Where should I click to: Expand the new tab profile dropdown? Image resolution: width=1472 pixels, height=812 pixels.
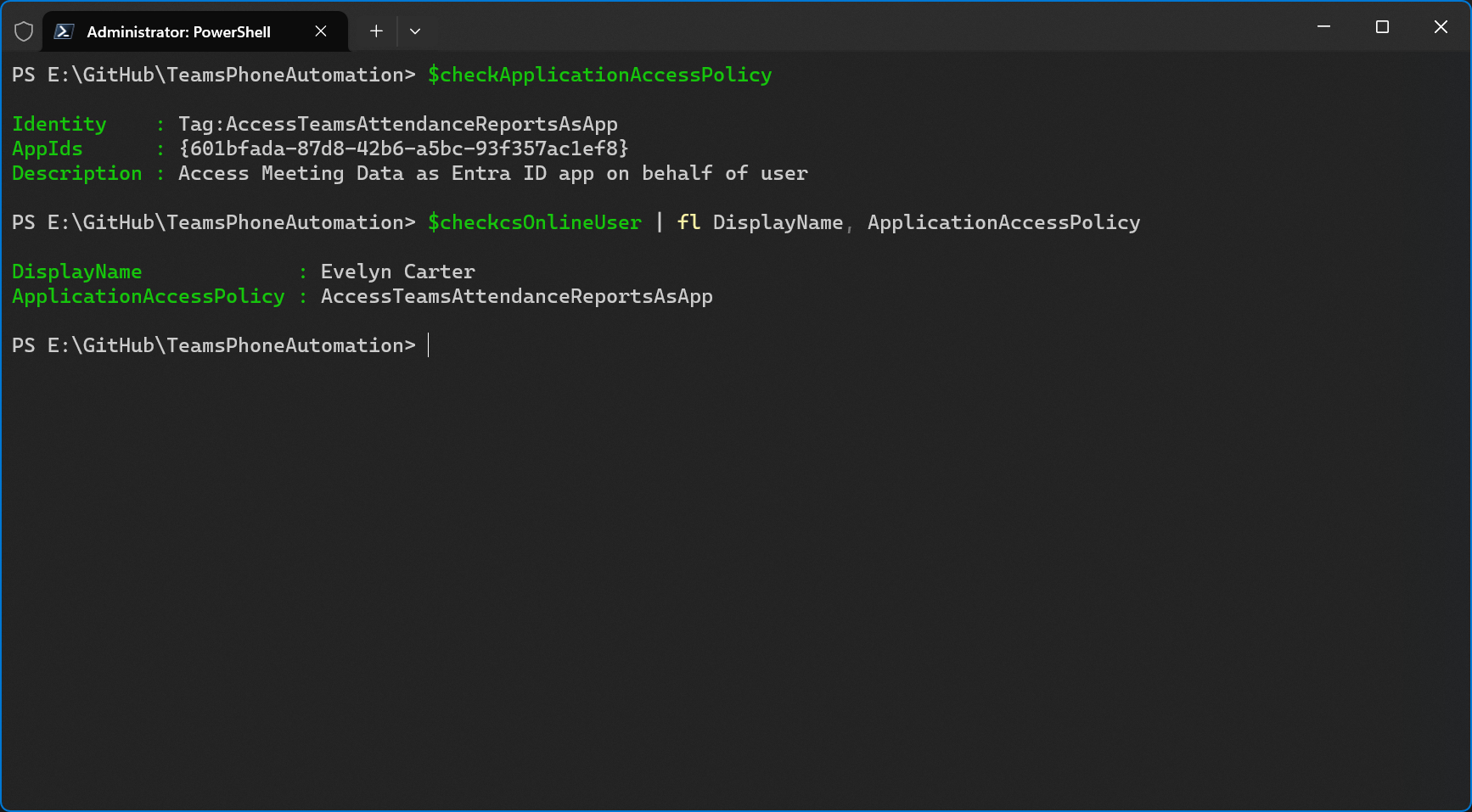tap(415, 31)
